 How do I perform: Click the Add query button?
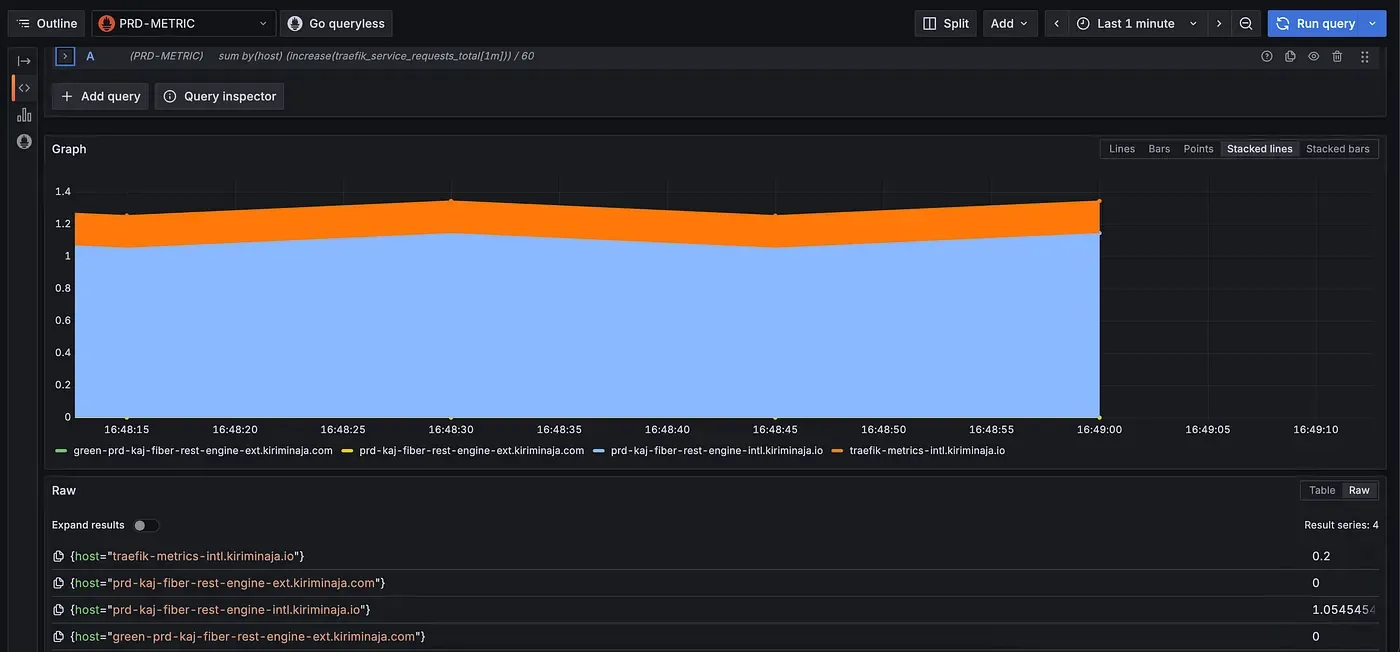(x=100, y=96)
